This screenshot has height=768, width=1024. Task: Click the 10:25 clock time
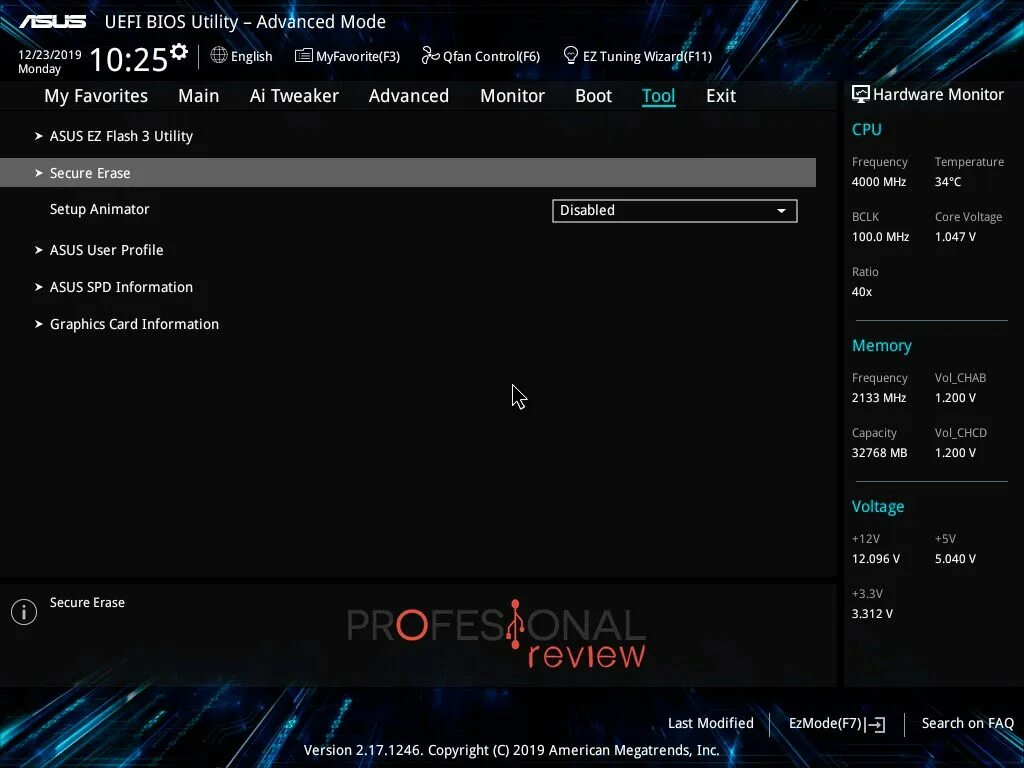(x=129, y=59)
